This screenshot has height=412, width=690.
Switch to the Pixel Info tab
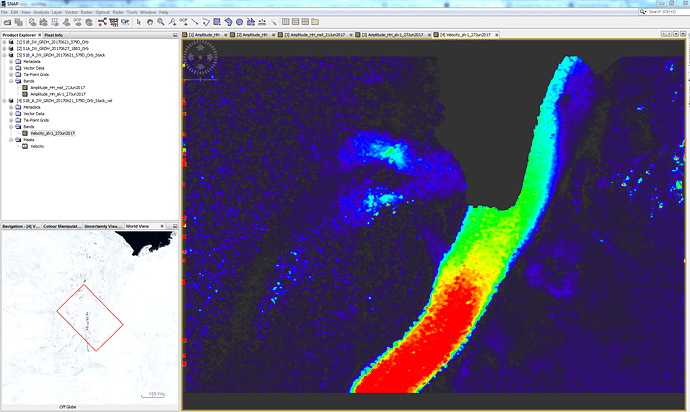53,35
